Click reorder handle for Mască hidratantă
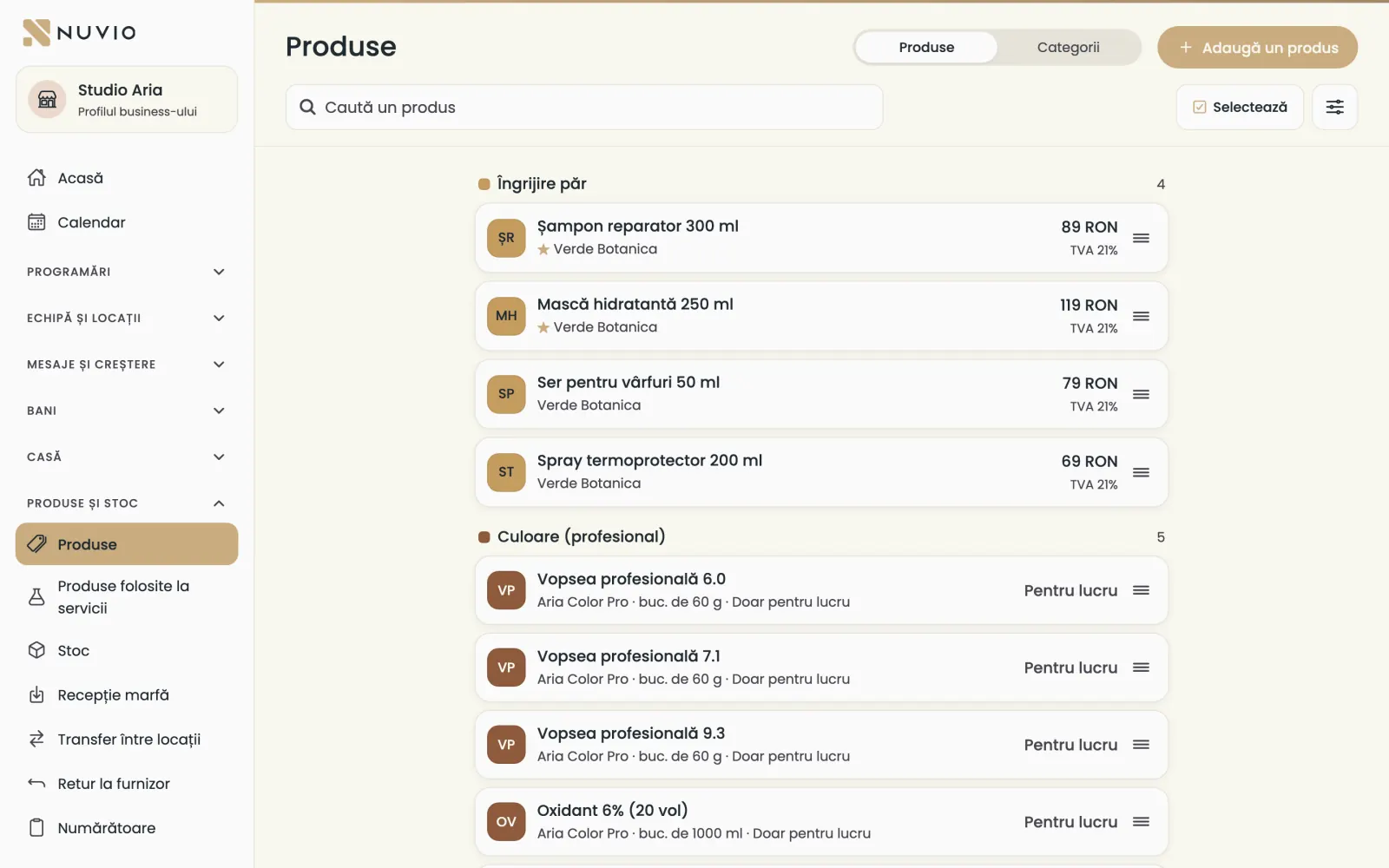1389x868 pixels. click(x=1141, y=316)
